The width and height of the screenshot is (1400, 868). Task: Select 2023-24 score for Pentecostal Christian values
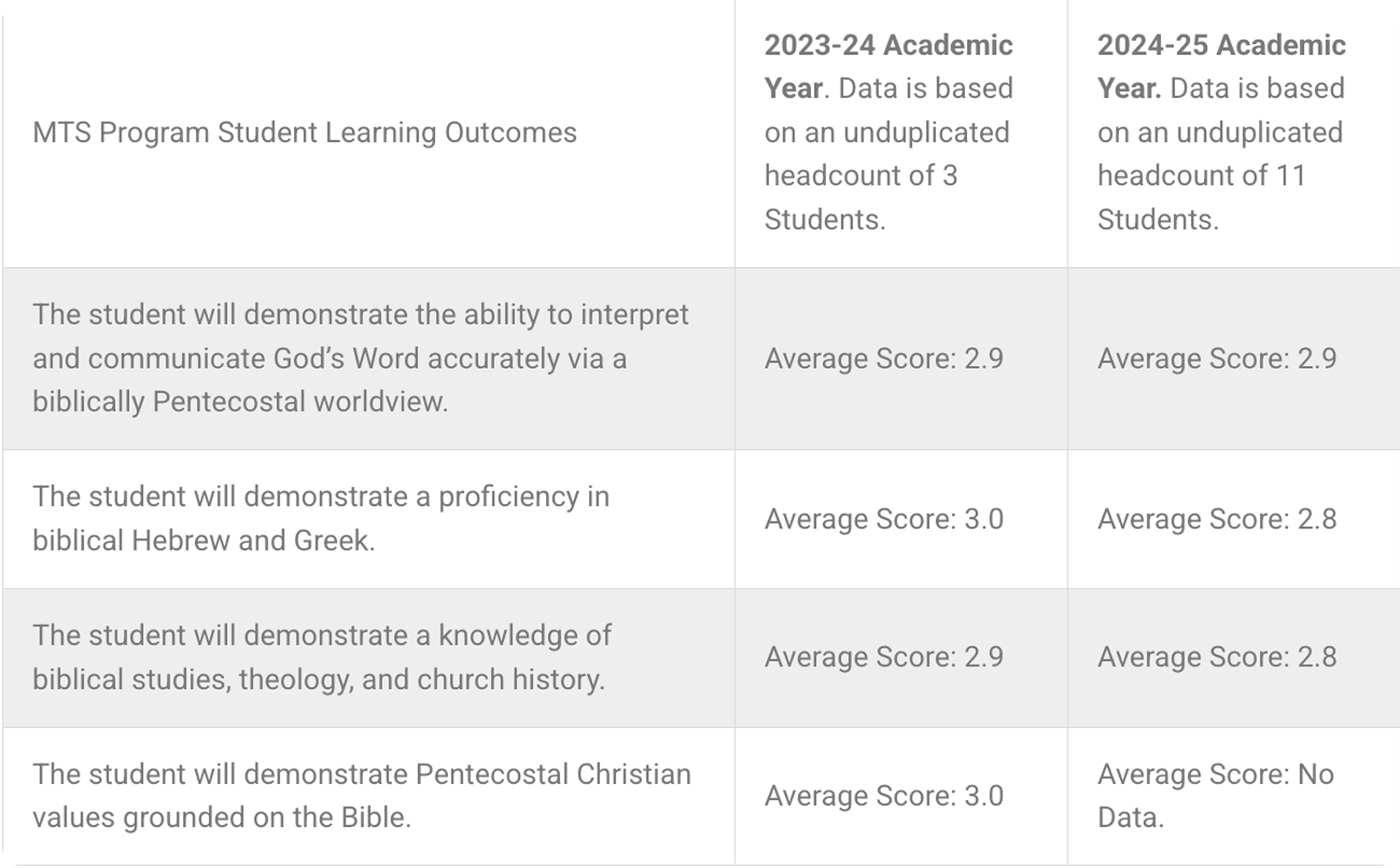[x=883, y=796]
